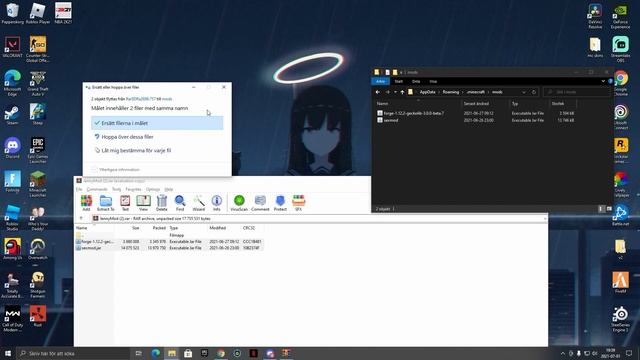Click Explorer back arrow
The width and height of the screenshot is (640, 360).
[x=378, y=92]
